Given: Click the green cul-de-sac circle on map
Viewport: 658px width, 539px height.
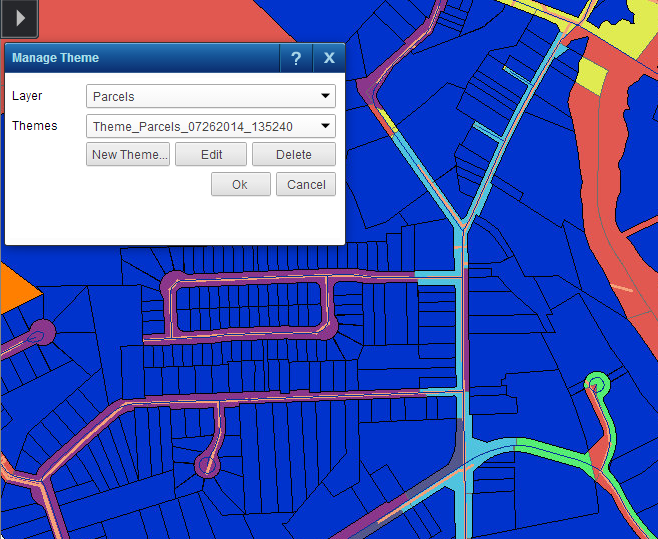Looking at the screenshot, I should pyautogui.click(x=597, y=383).
